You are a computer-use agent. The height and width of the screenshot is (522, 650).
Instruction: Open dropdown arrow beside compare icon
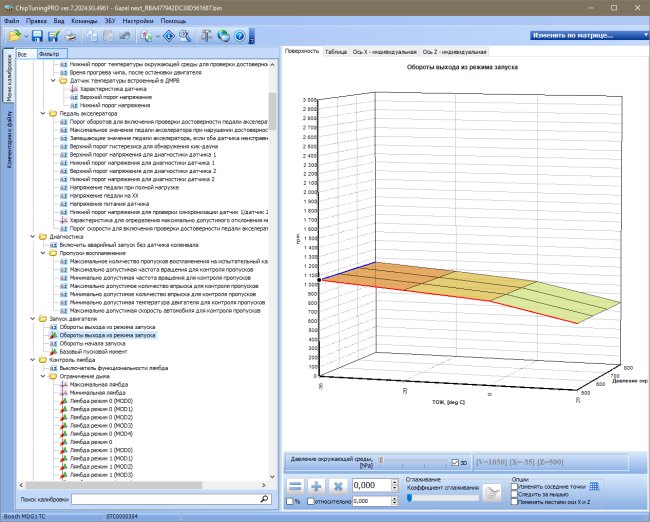click(158, 37)
